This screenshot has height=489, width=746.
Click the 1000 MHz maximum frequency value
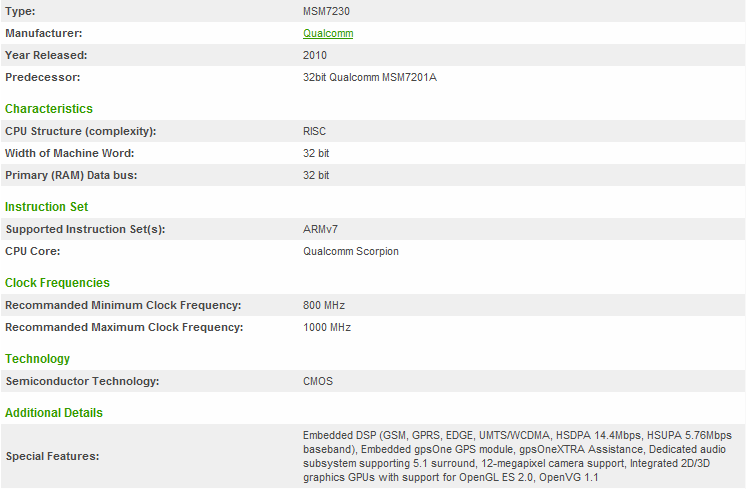(x=327, y=327)
